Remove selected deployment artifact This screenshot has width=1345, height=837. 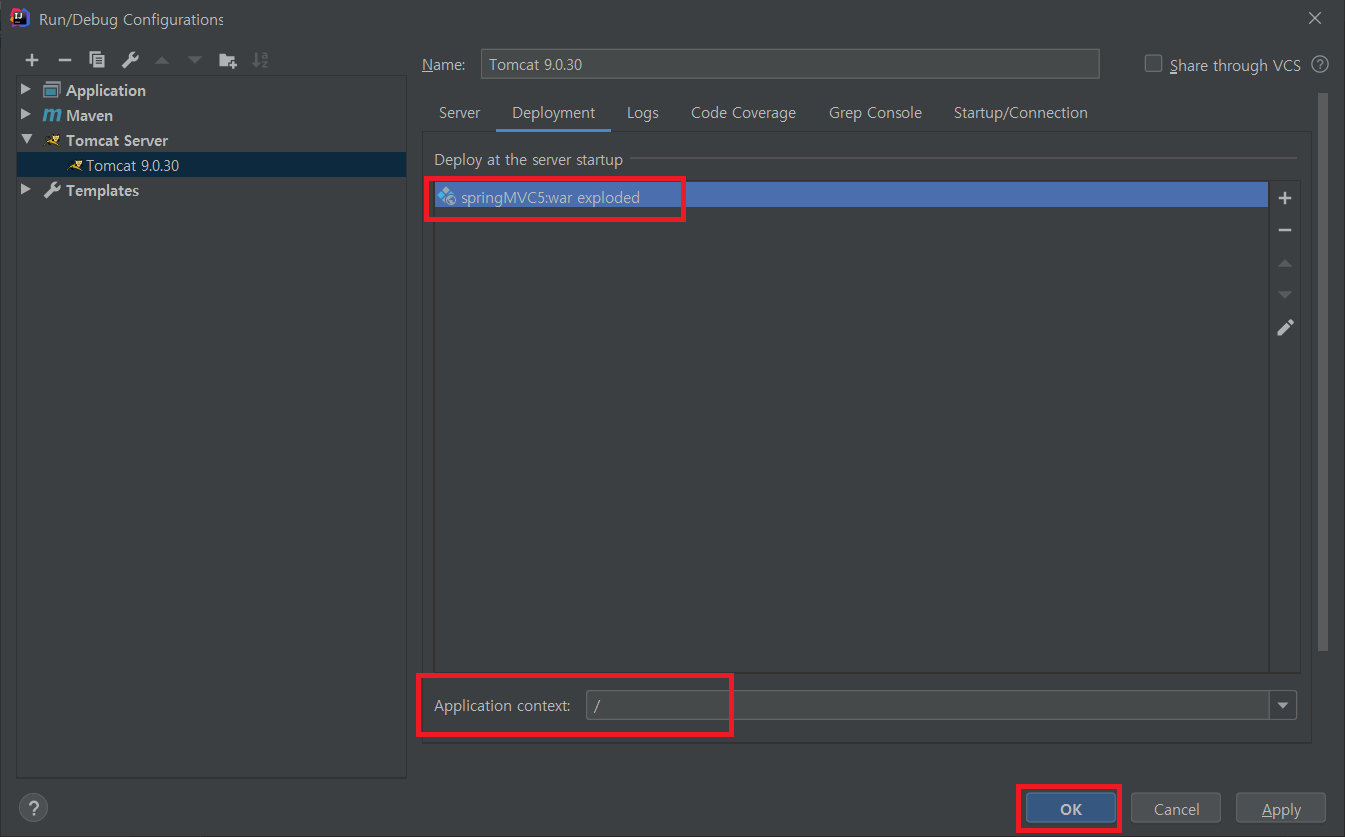point(1285,230)
